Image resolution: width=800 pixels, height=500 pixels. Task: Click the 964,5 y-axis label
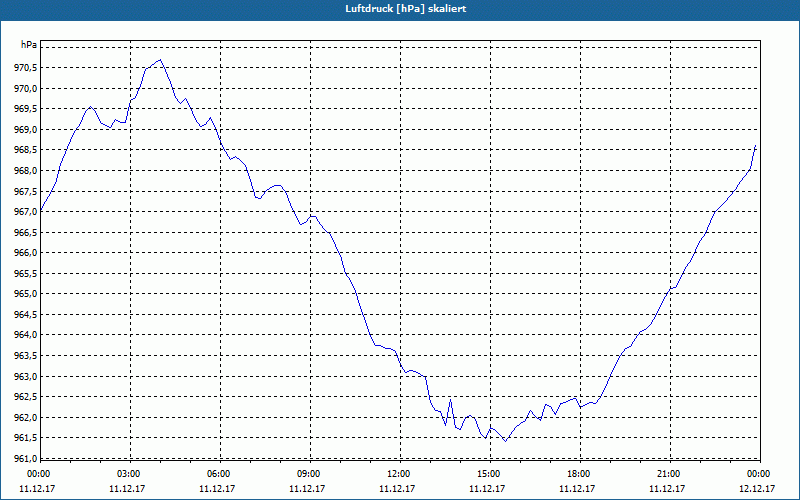[x=24, y=315]
